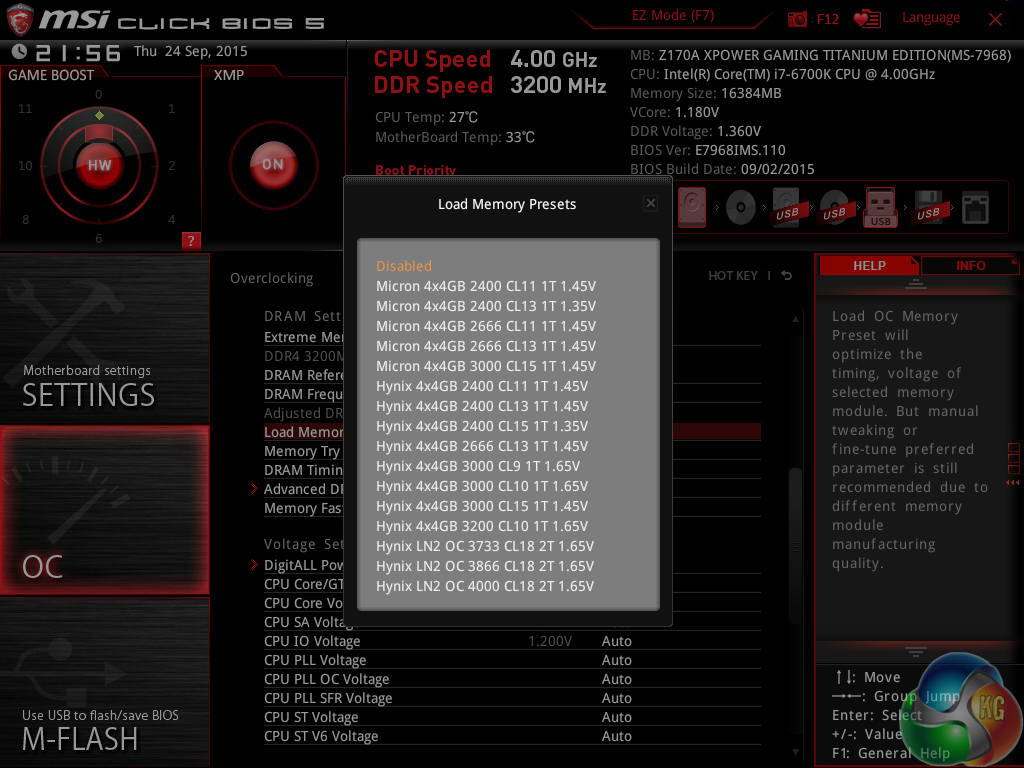Viewport: 1024px width, 768px height.
Task: Open CPU ST Voltage Auto value
Action: pyautogui.click(x=616, y=717)
